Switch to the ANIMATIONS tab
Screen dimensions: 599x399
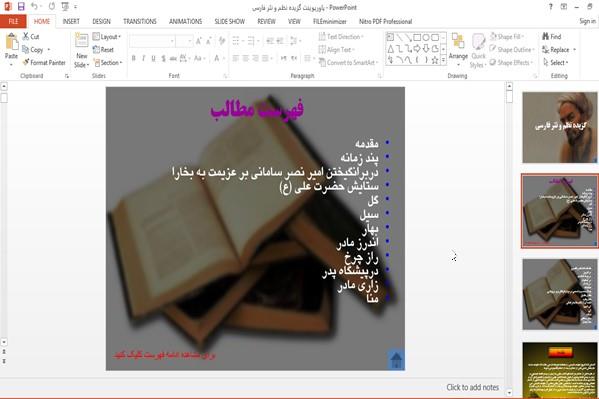pos(185,21)
